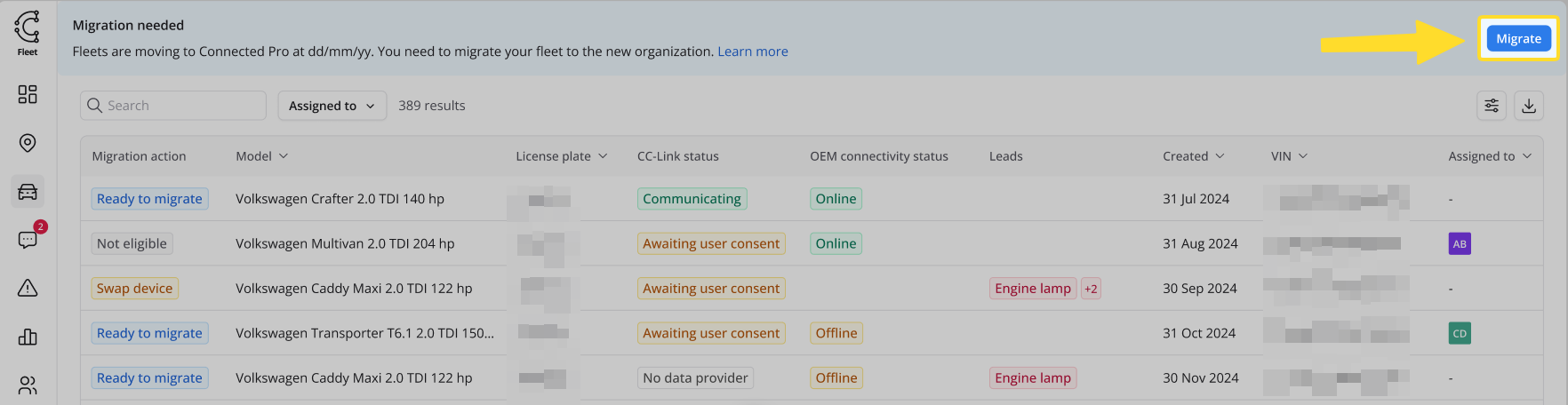Open the alerts warning triangle icon
The height and width of the screenshot is (405, 1568).
tap(28, 288)
